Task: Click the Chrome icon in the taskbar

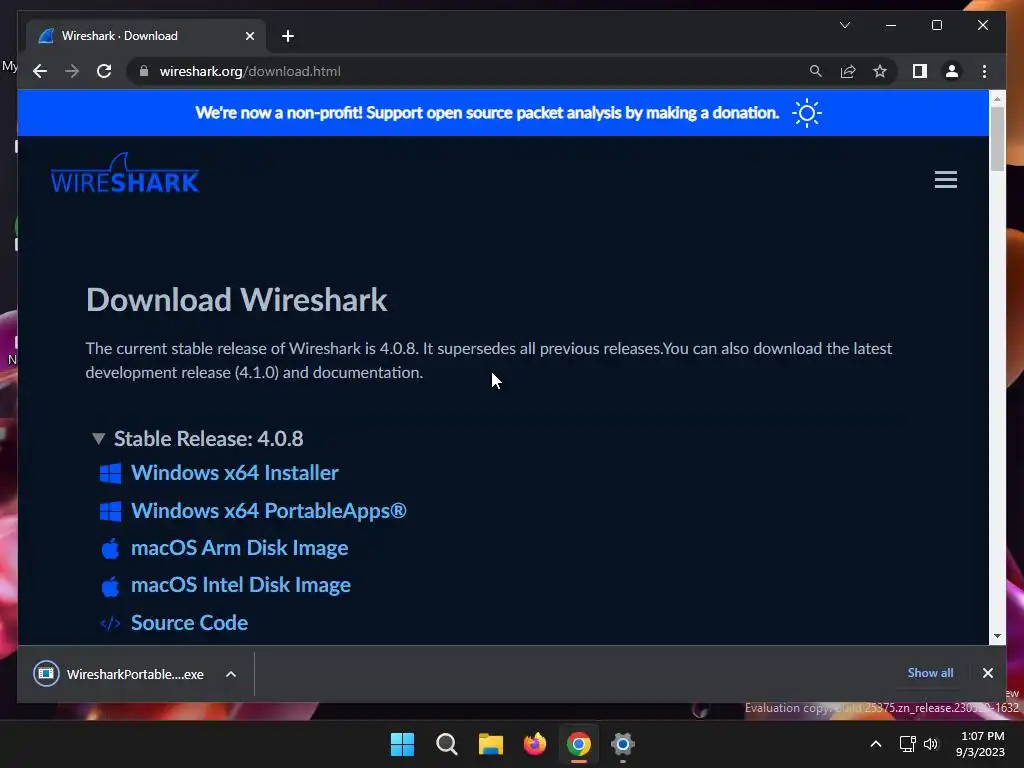Action: click(x=579, y=744)
